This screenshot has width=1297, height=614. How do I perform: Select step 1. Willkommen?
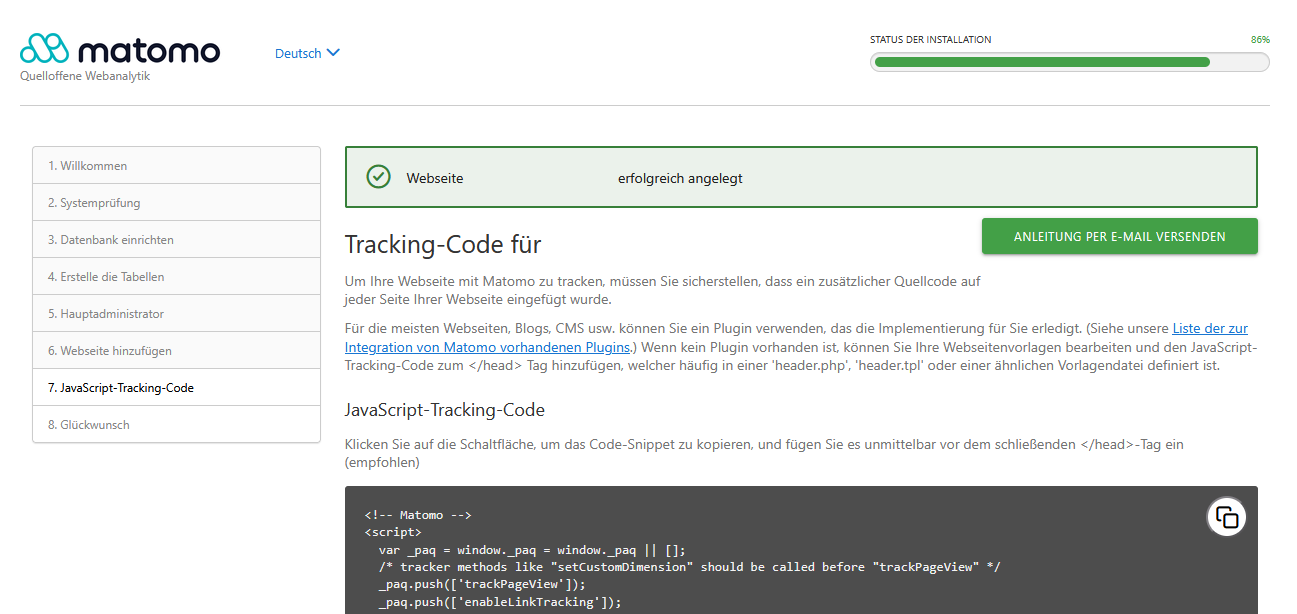click(176, 166)
